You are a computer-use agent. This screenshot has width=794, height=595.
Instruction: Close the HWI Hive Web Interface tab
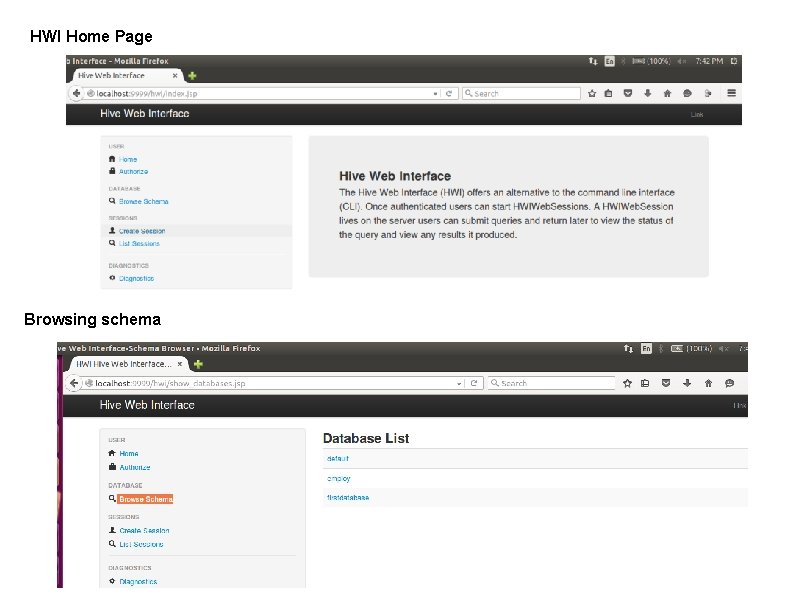click(180, 364)
